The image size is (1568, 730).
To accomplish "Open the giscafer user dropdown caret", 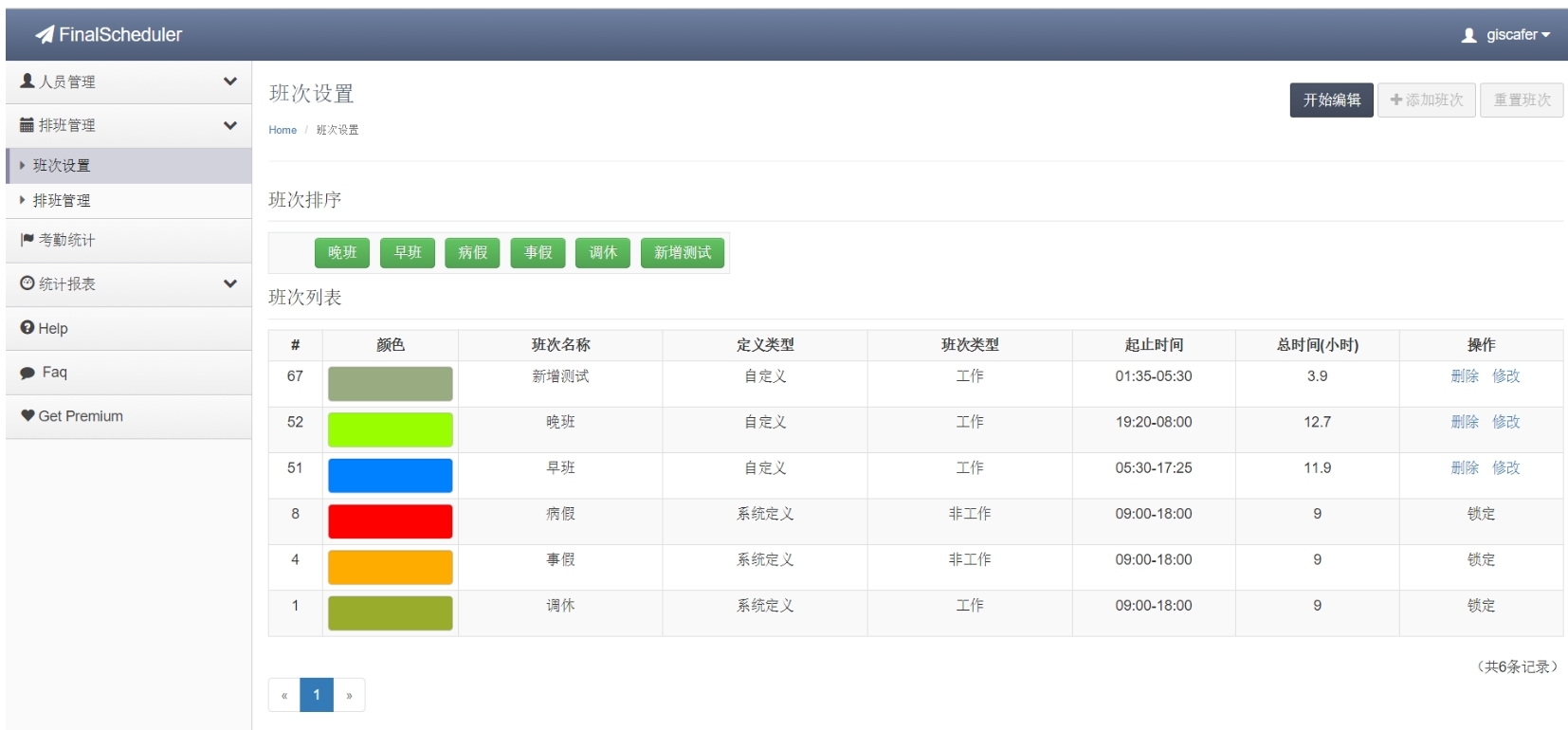I will [1545, 35].
